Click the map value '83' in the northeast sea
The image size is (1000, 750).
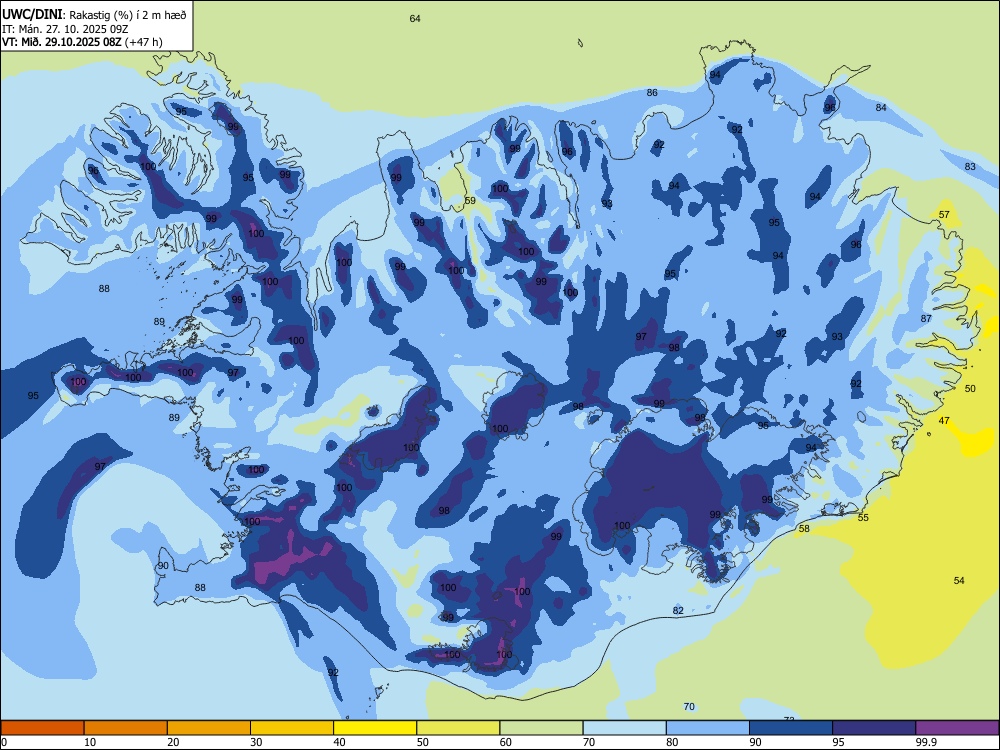[970, 166]
